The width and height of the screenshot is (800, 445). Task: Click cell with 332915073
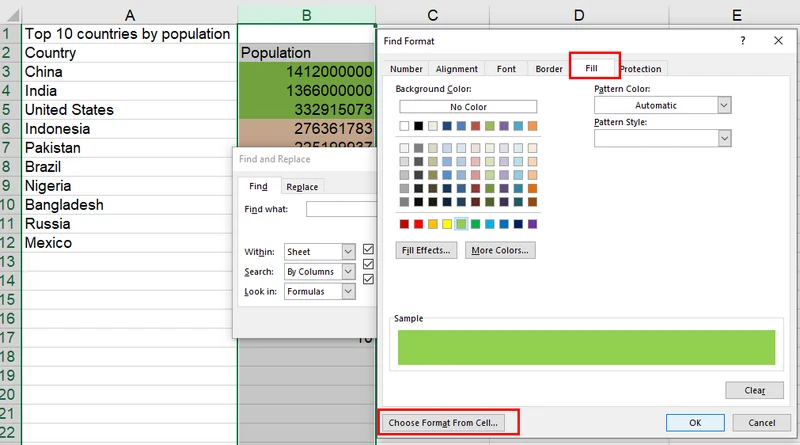306,110
